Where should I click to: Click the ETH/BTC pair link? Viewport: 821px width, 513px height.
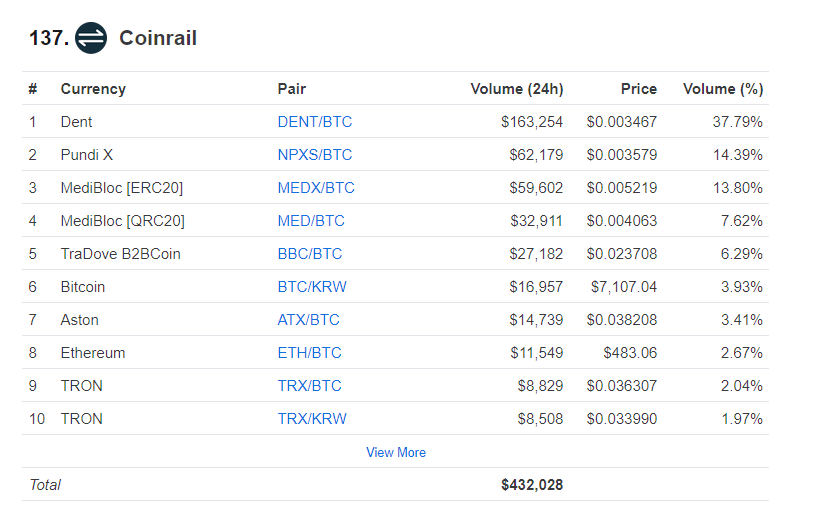point(310,353)
